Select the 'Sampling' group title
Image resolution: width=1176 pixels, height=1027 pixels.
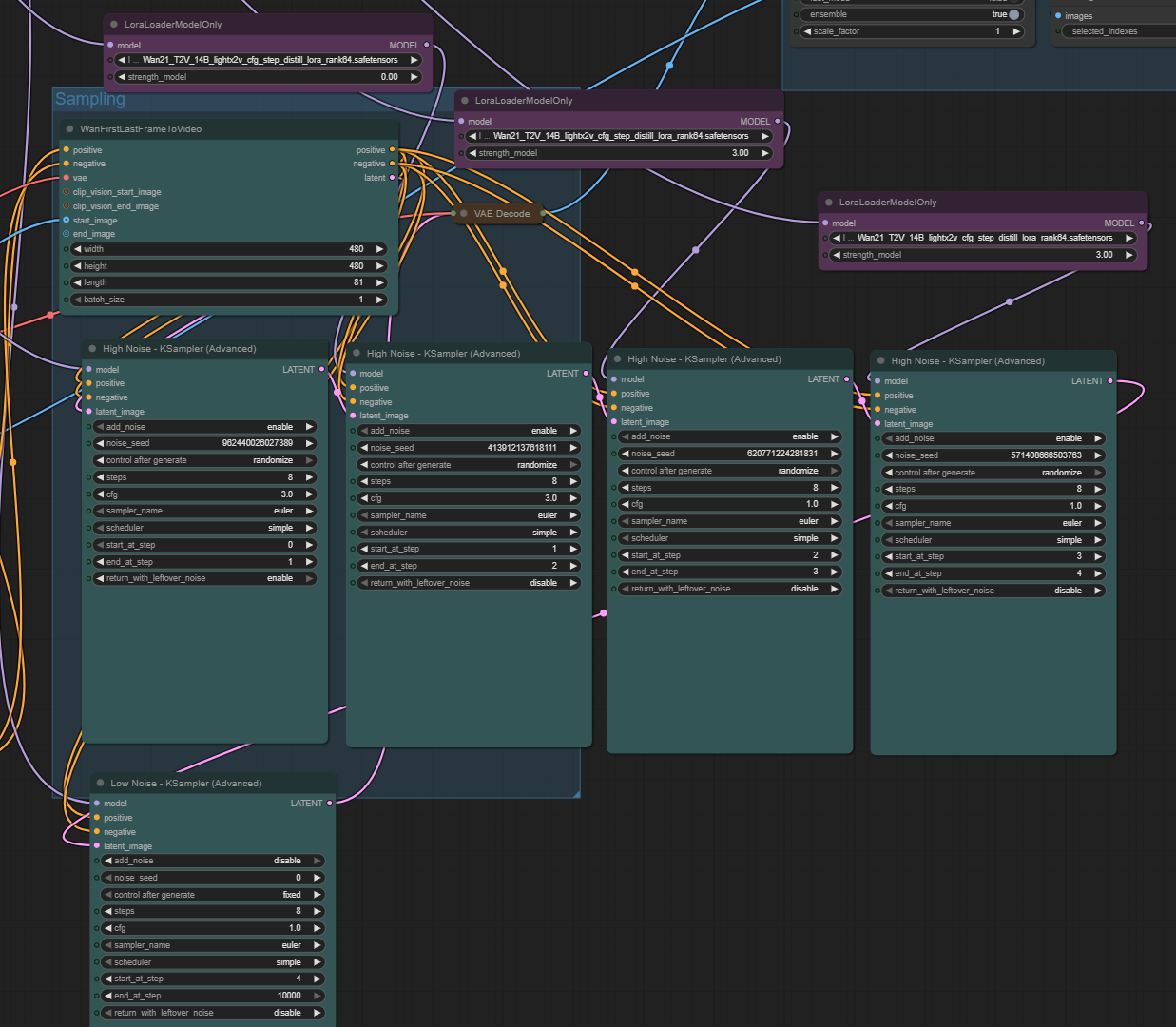[89, 99]
